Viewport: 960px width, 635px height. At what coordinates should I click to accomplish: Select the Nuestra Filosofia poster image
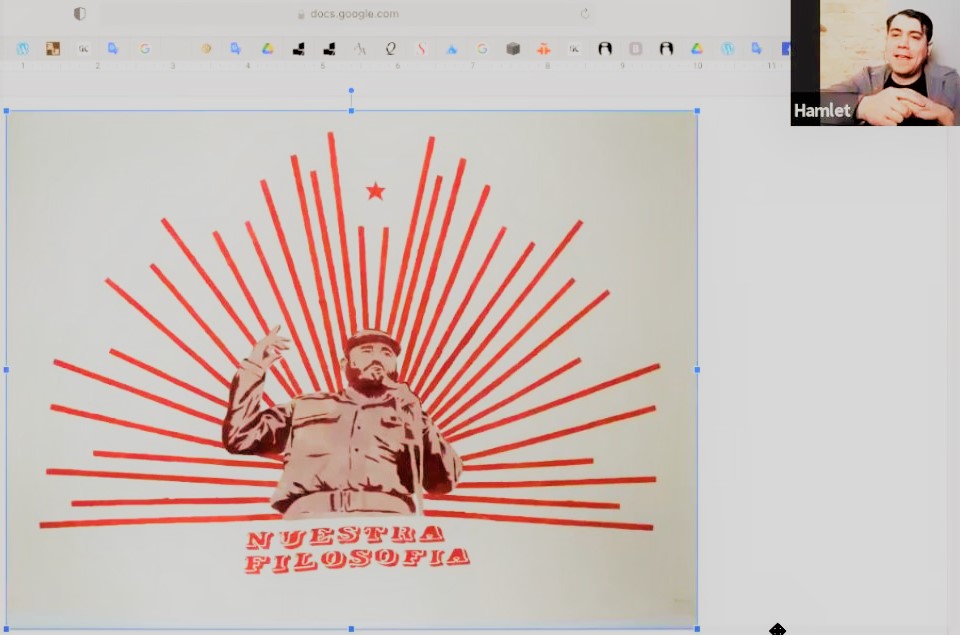(350, 370)
